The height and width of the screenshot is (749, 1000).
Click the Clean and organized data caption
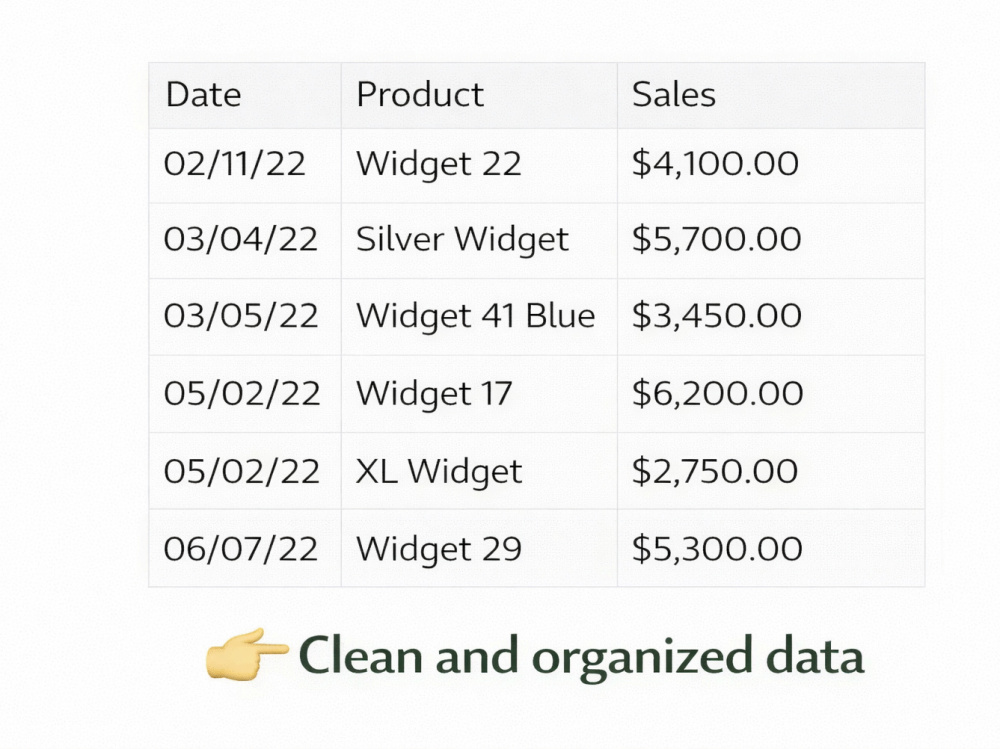click(x=581, y=657)
